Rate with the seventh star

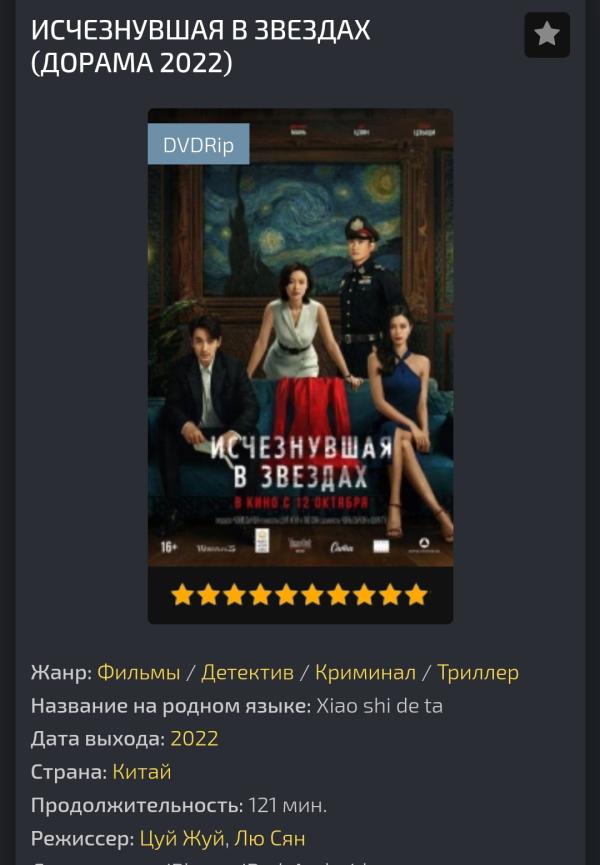[338, 595]
